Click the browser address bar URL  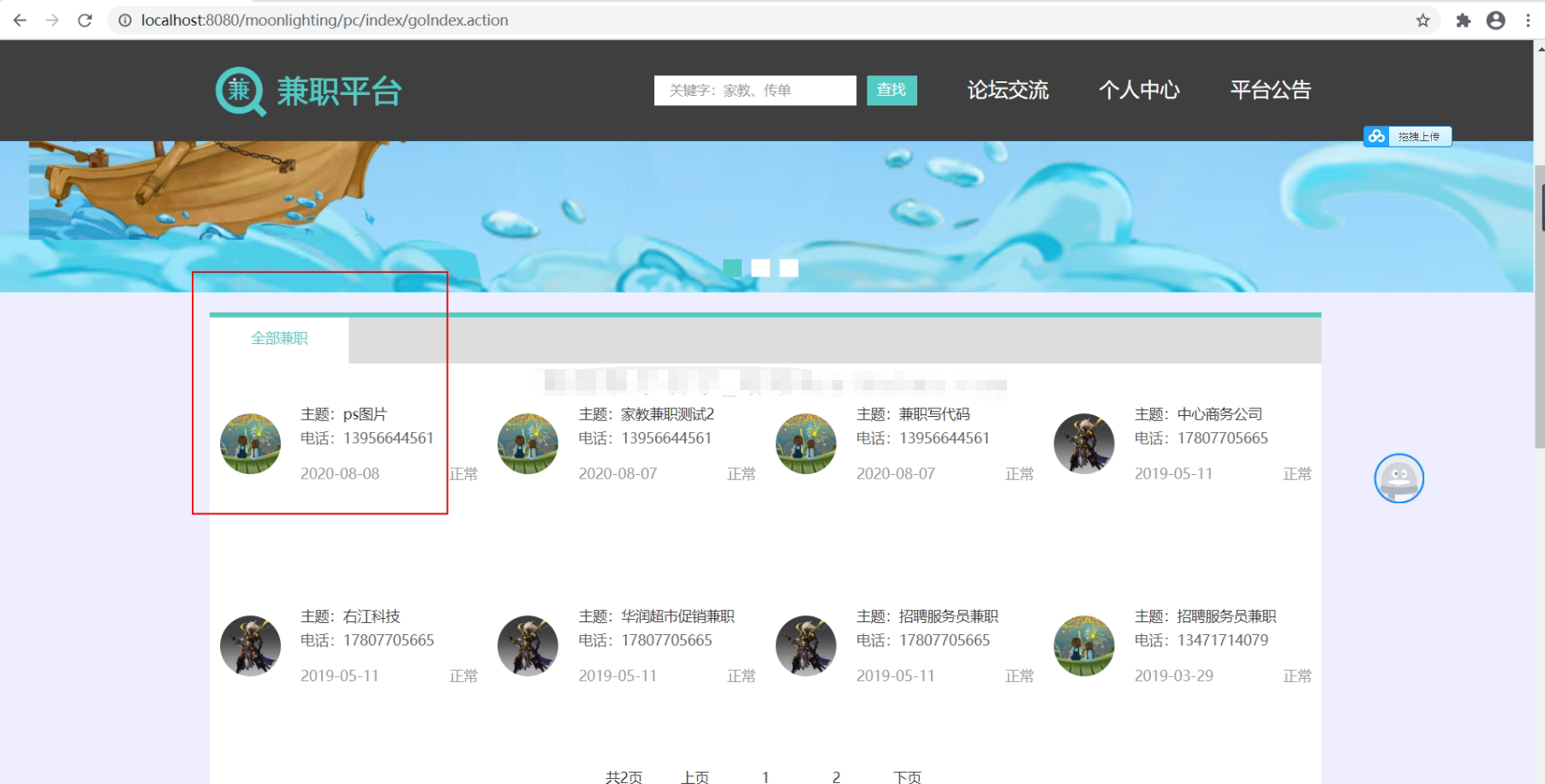point(325,20)
